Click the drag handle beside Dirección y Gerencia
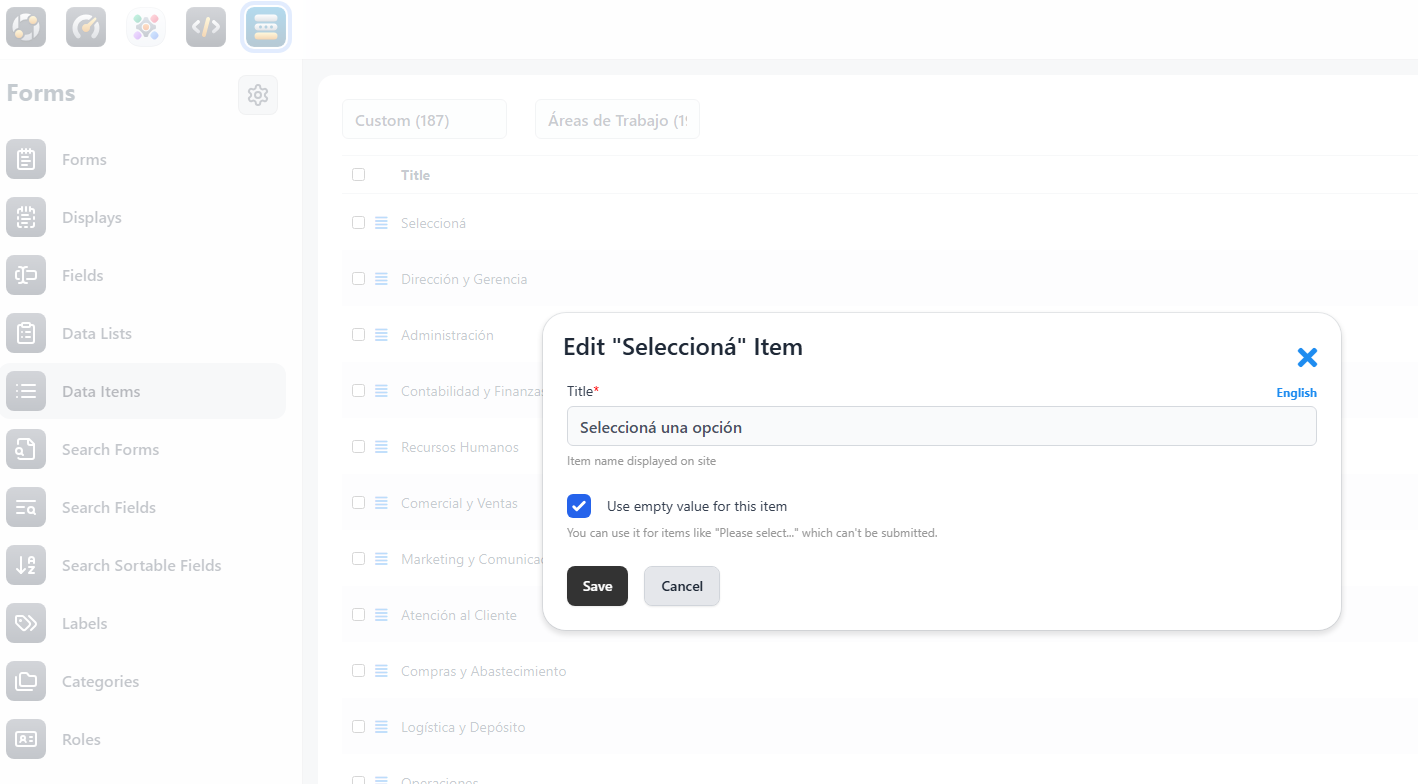This screenshot has width=1418, height=784. 381,280
